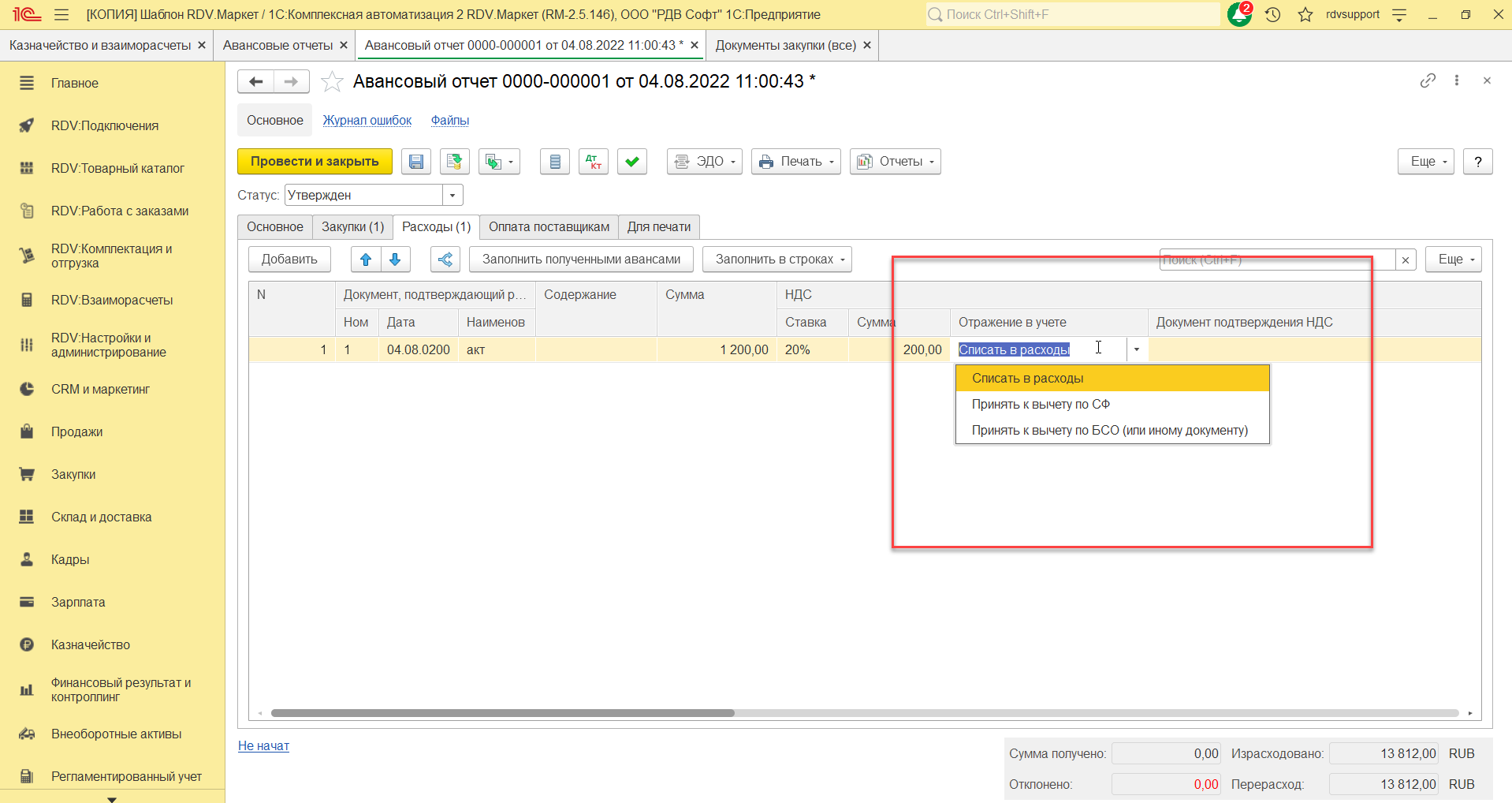Open the Печать dropdown menu
The height and width of the screenshot is (803, 1512).
click(x=795, y=162)
